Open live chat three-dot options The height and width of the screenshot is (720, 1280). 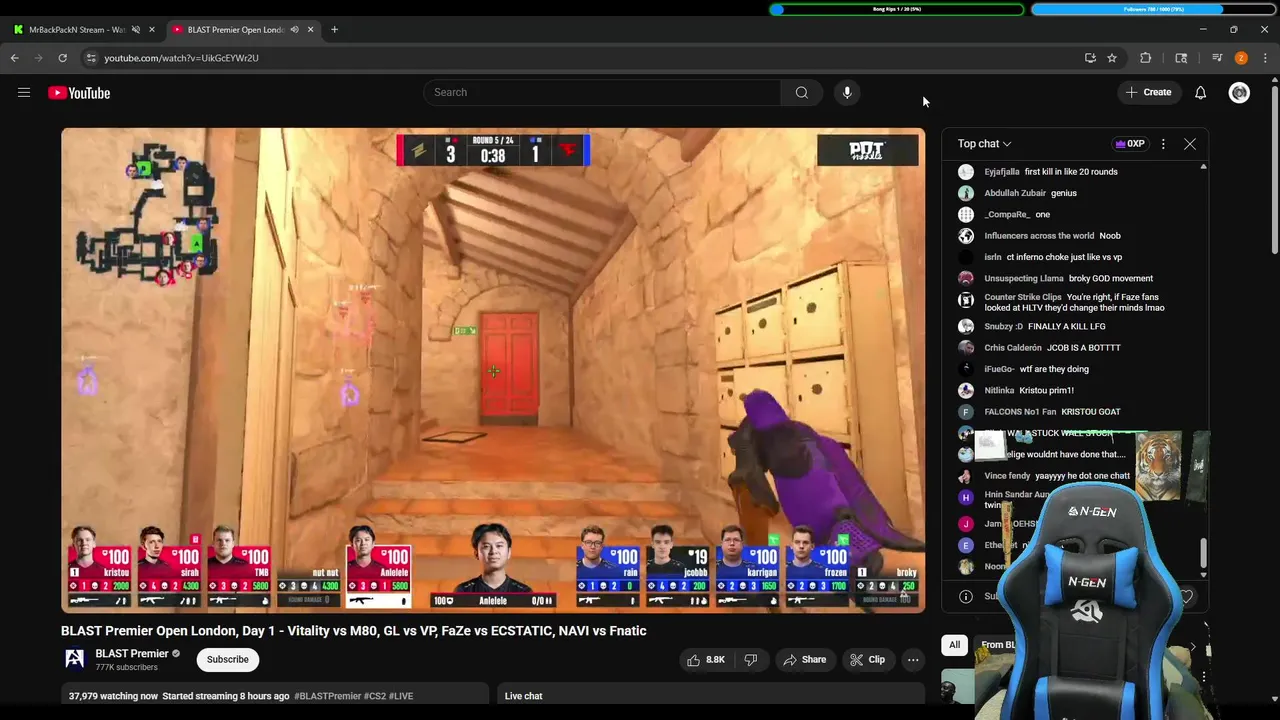point(1163,144)
